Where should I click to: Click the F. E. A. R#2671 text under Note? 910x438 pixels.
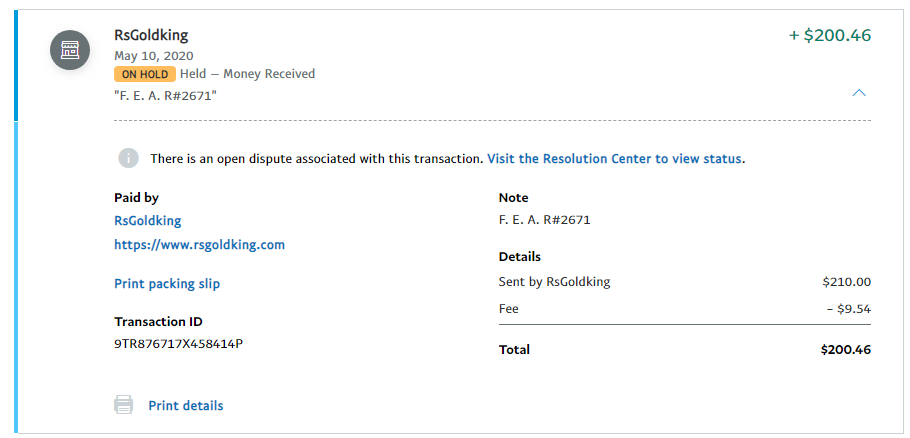[x=544, y=220]
